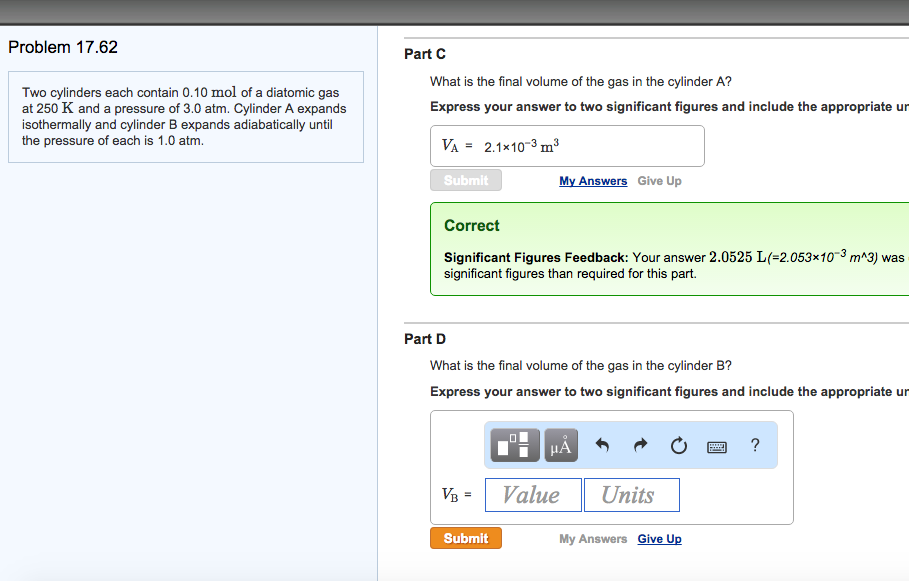Image resolution: width=909 pixels, height=581 pixels.
Task: Click Give Up for Part C
Action: coord(660,181)
